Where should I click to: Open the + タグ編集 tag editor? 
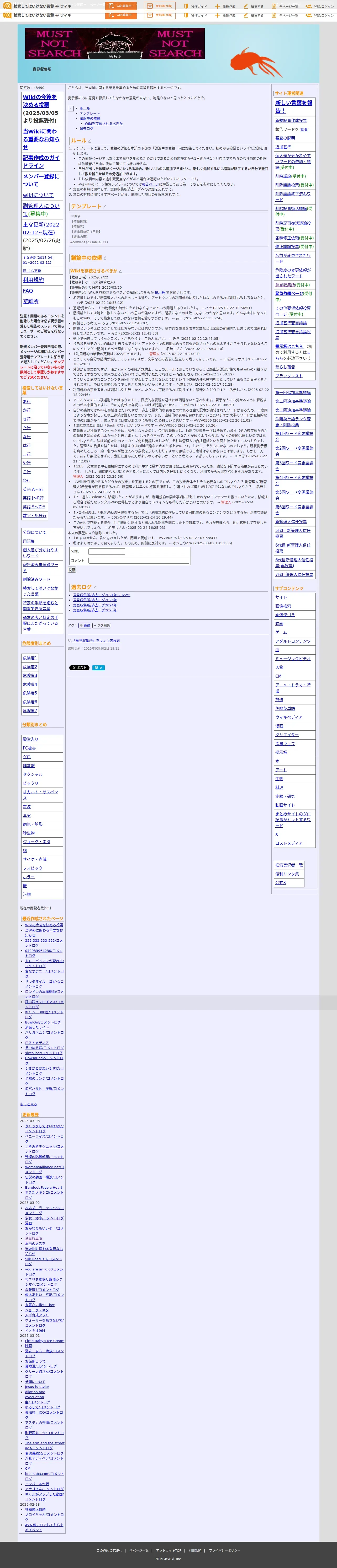tap(102, 625)
